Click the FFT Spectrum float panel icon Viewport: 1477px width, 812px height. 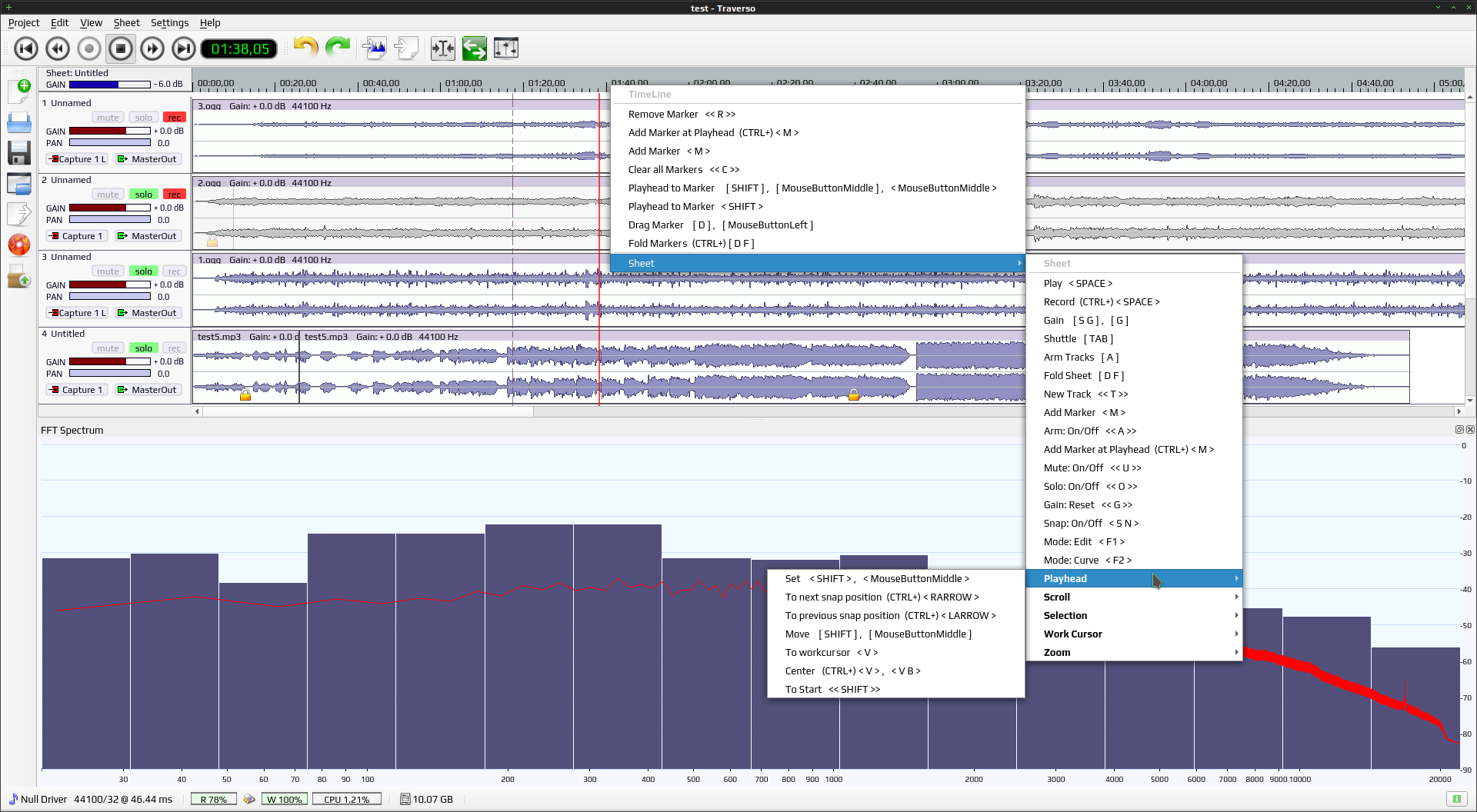(1459, 430)
